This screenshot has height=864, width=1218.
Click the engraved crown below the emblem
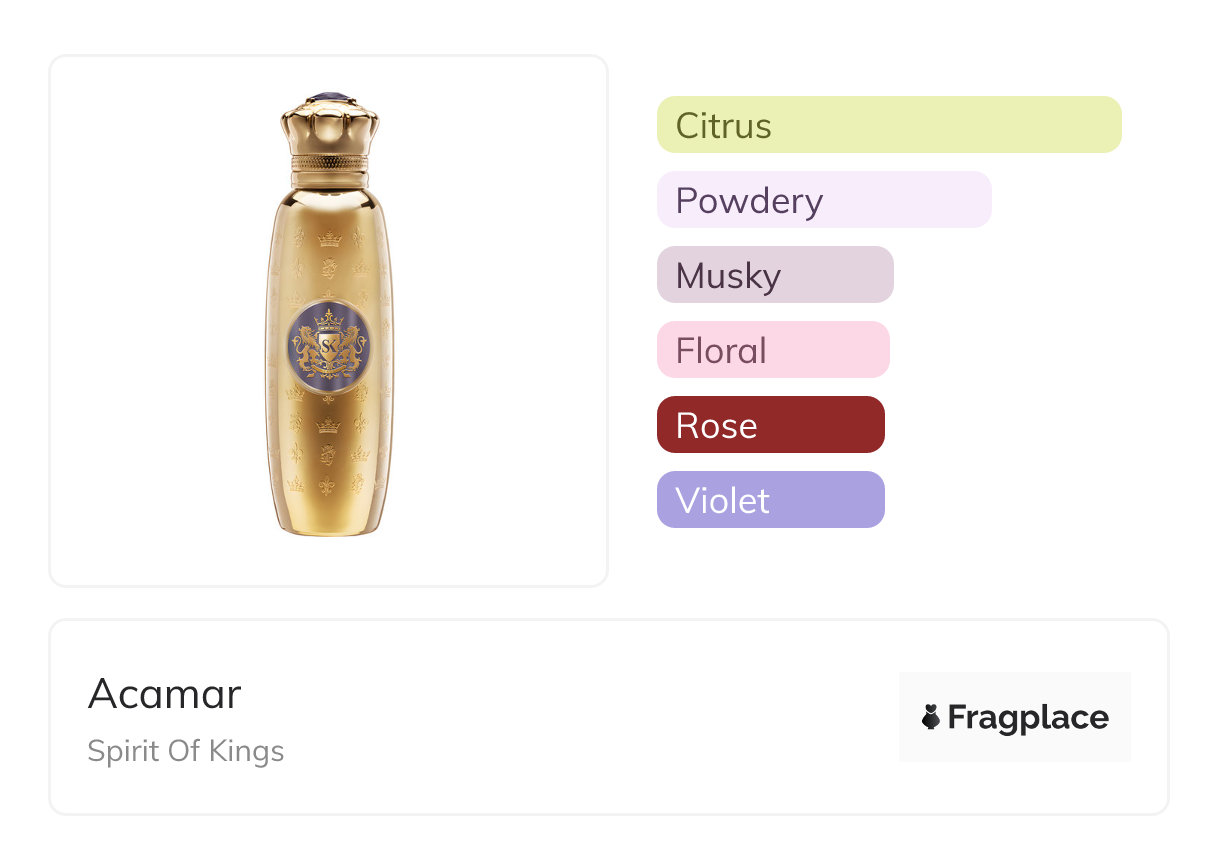tap(329, 426)
